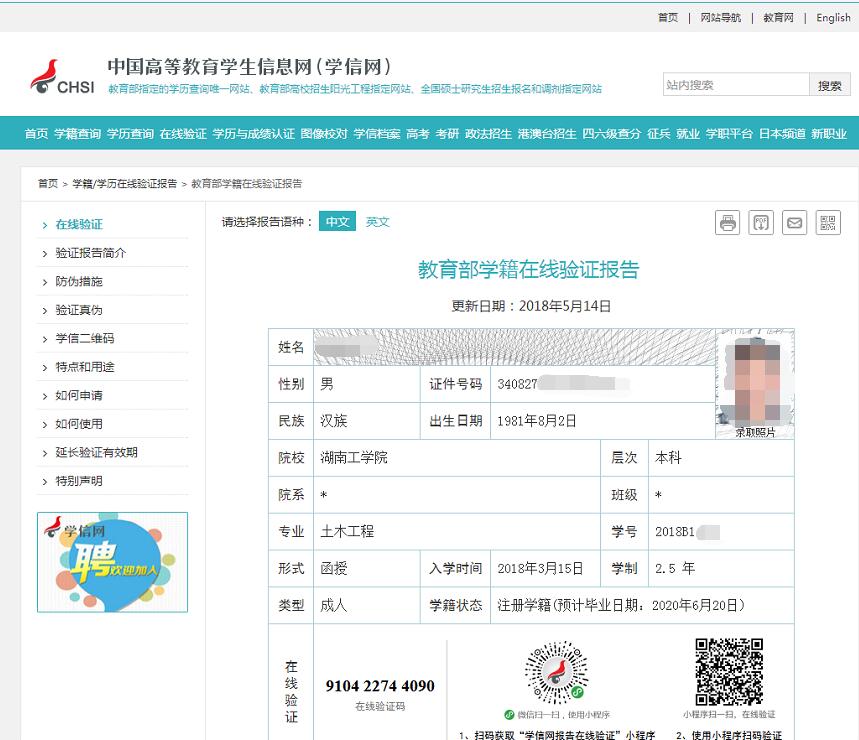
Task: Open 在线验证 in the teal navigation bar
Action: click(x=183, y=134)
